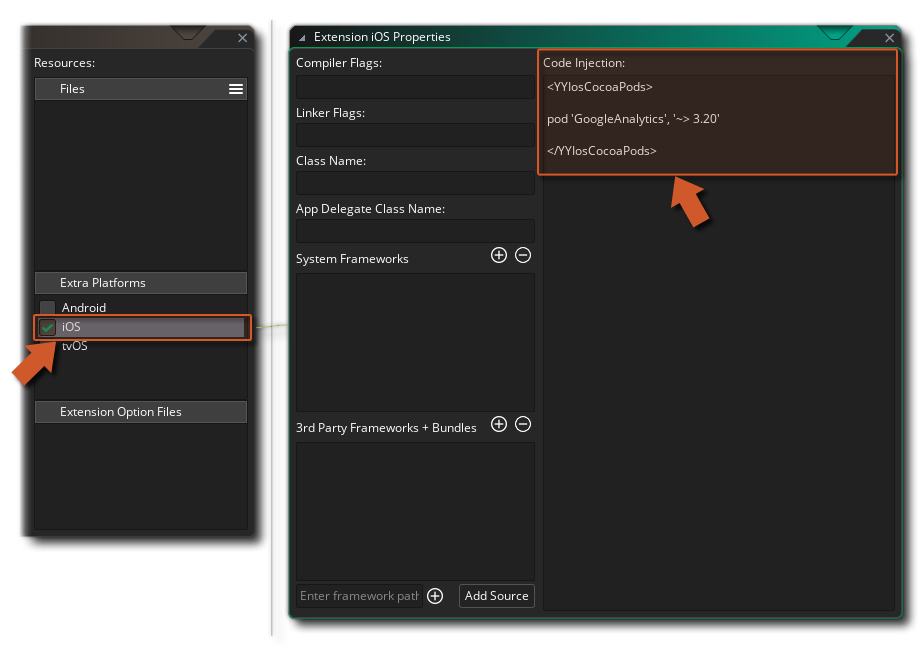Click into the Linker Flags field
Viewport: 923px width, 656px height.
point(415,136)
